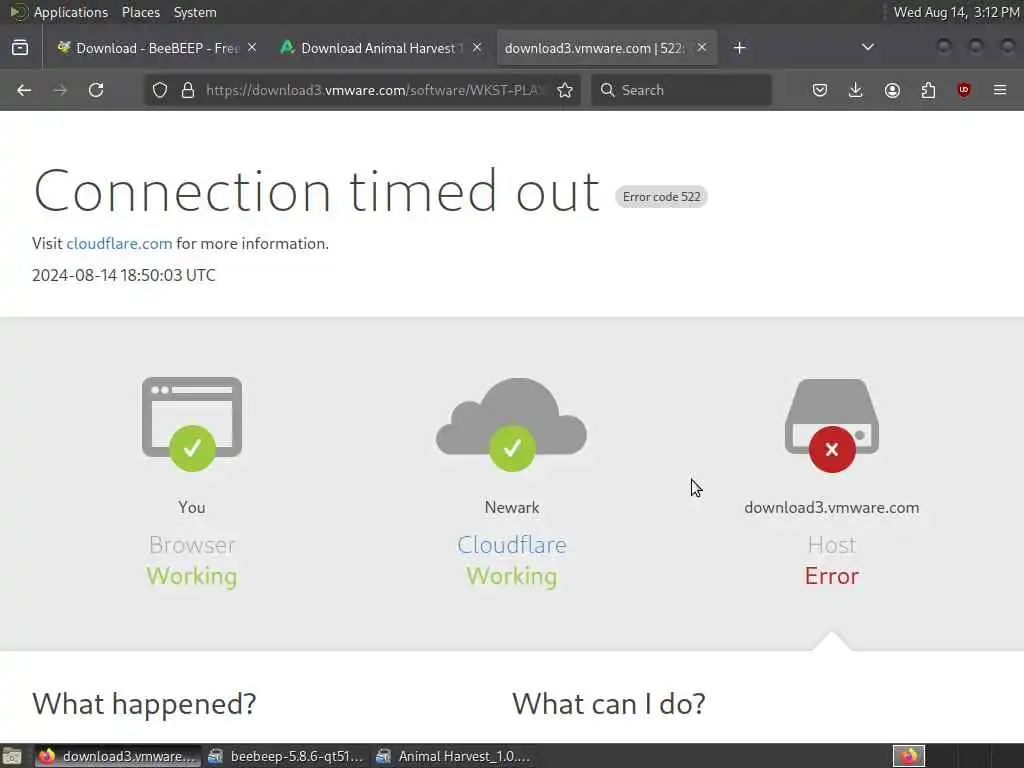Open the System menu
The width and height of the screenshot is (1024, 768).
tap(195, 12)
